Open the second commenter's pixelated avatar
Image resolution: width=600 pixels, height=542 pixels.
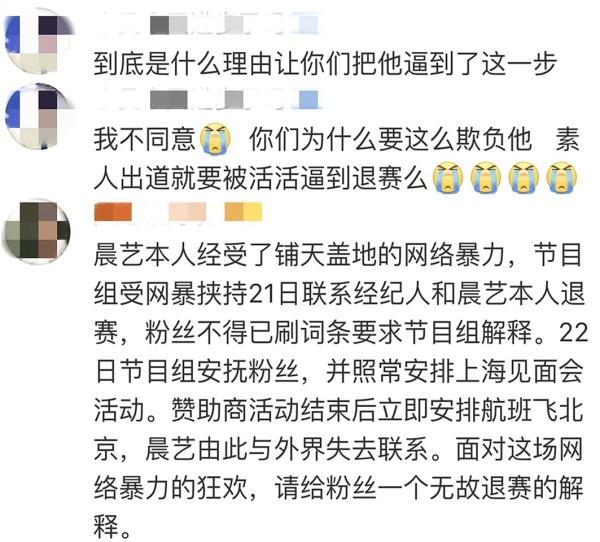[39, 117]
